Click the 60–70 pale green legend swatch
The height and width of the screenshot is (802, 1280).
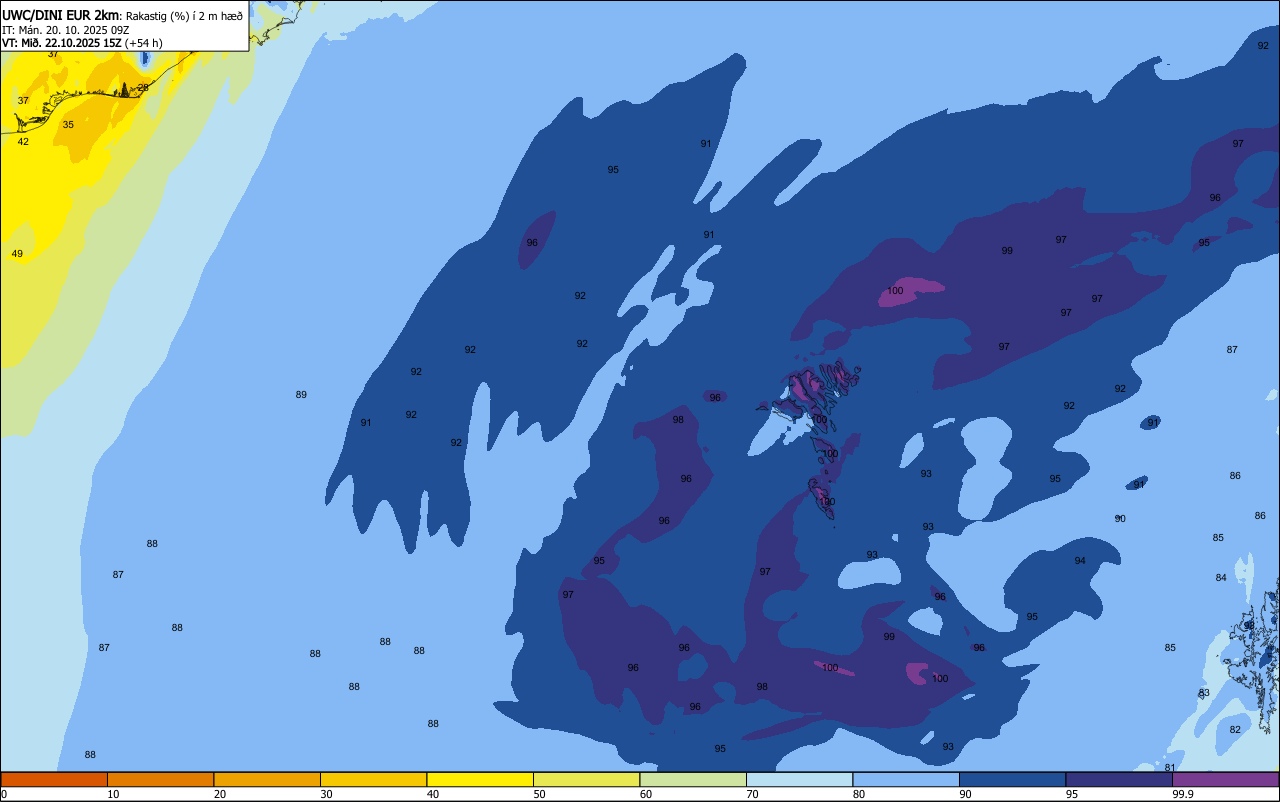(693, 779)
